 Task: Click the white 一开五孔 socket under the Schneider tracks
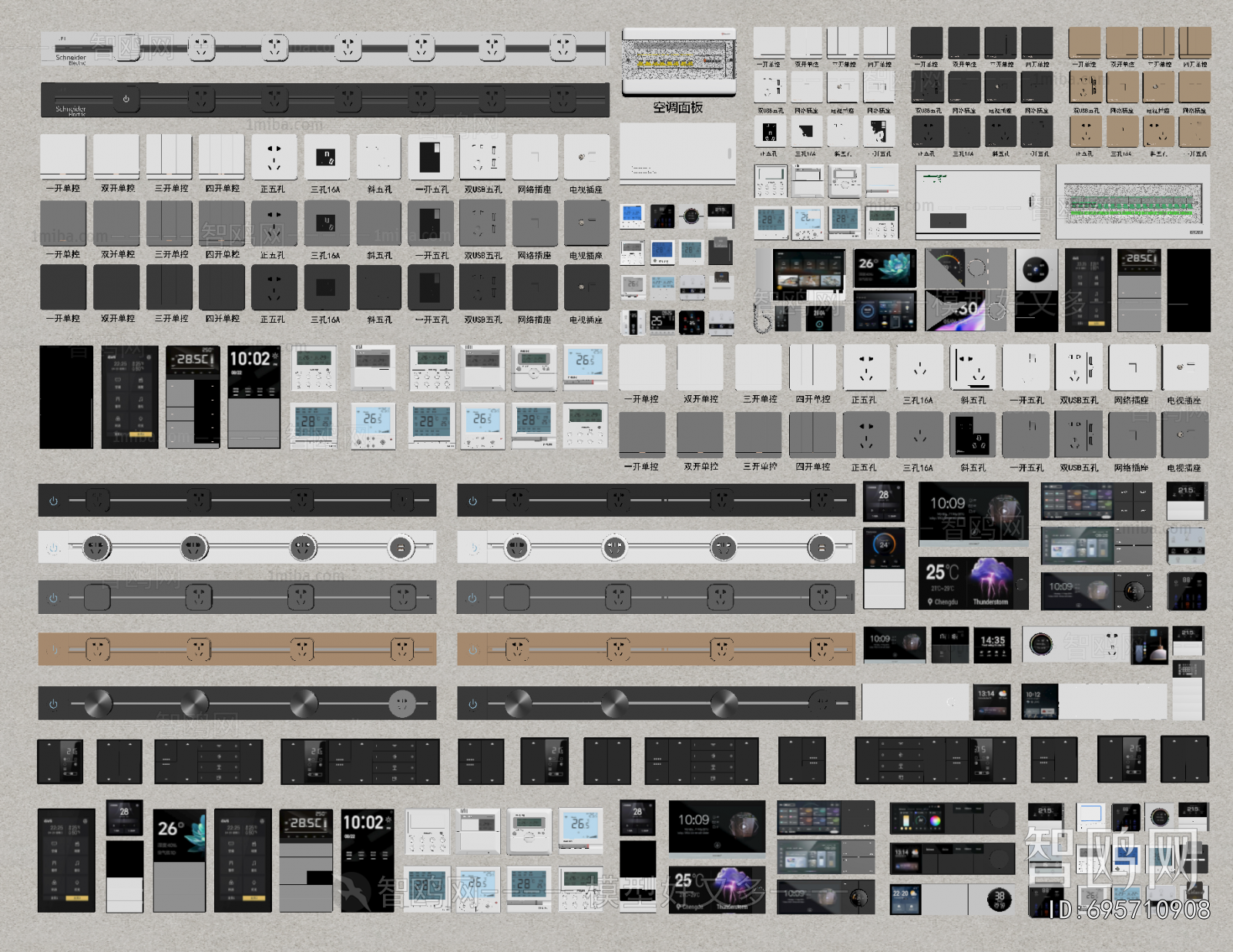click(431, 156)
